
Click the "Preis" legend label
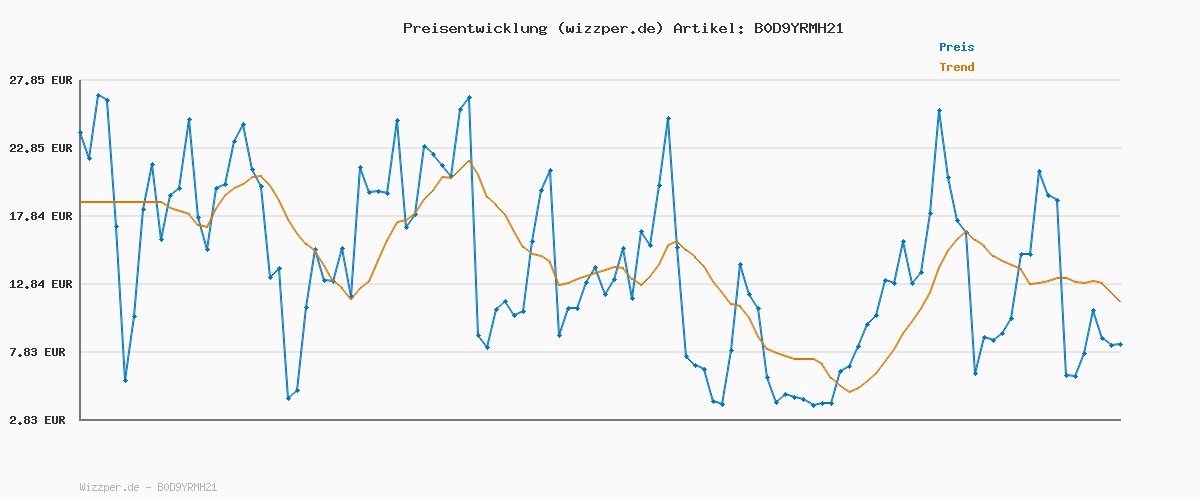956,47
